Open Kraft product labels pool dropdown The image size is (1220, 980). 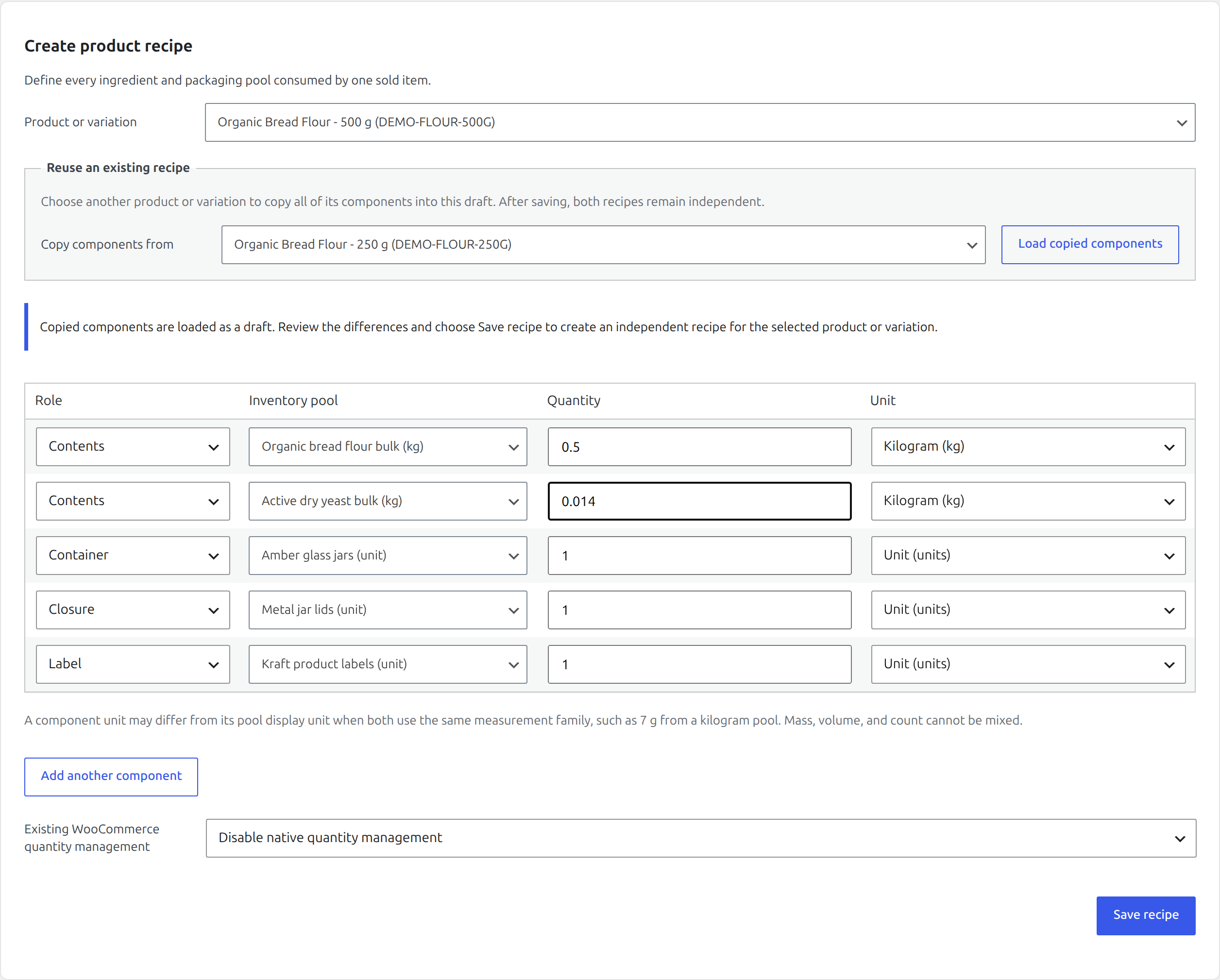388,664
